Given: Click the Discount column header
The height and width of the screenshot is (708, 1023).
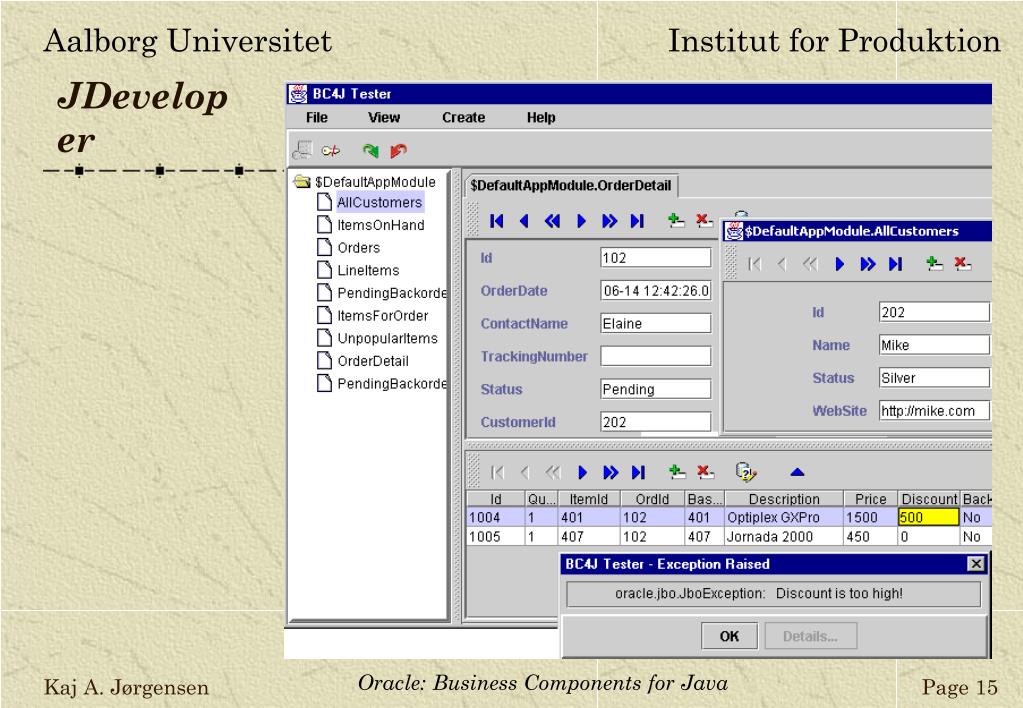Looking at the screenshot, I should 929,499.
